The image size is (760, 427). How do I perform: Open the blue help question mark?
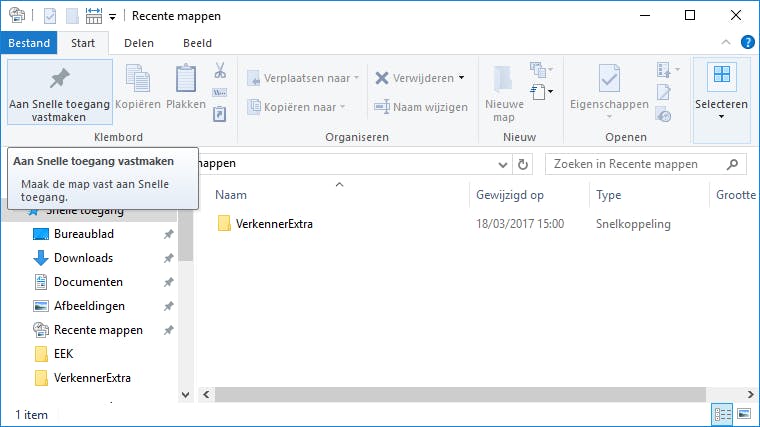(747, 42)
